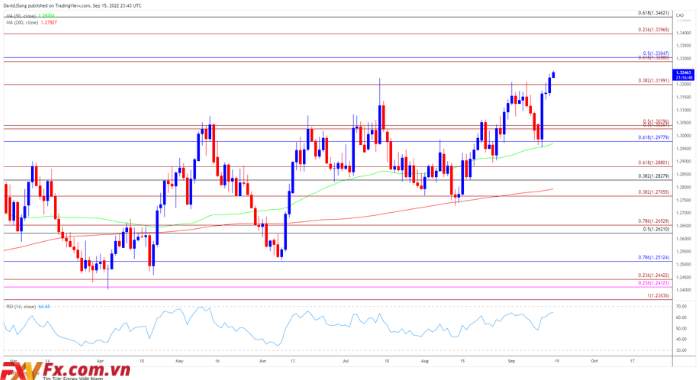Click the 0.5 (1.26210) Fibonacci label
Viewport: 700px width, 380px height.
[656, 229]
